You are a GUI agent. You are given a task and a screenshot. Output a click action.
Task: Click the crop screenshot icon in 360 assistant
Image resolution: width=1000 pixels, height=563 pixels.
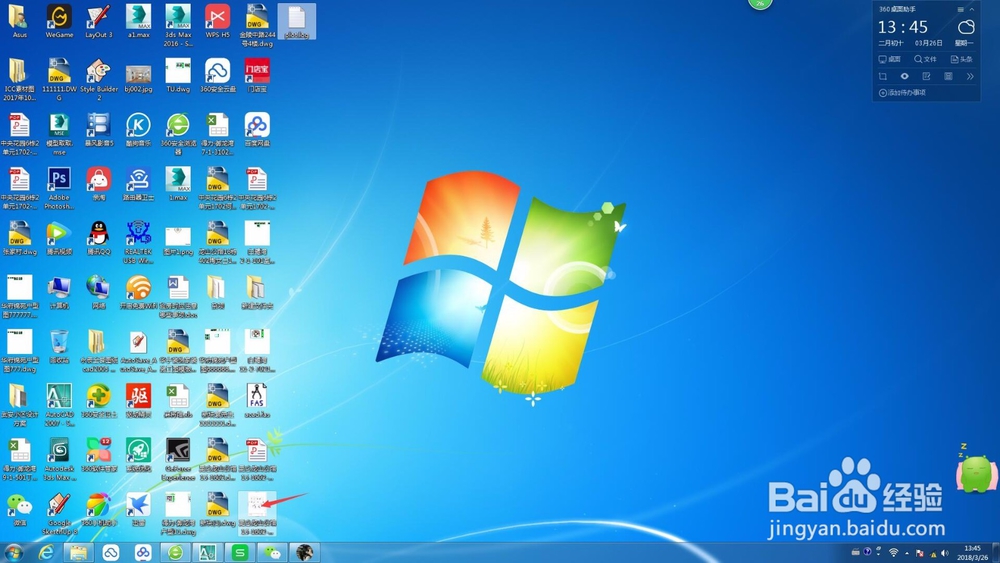click(883, 77)
